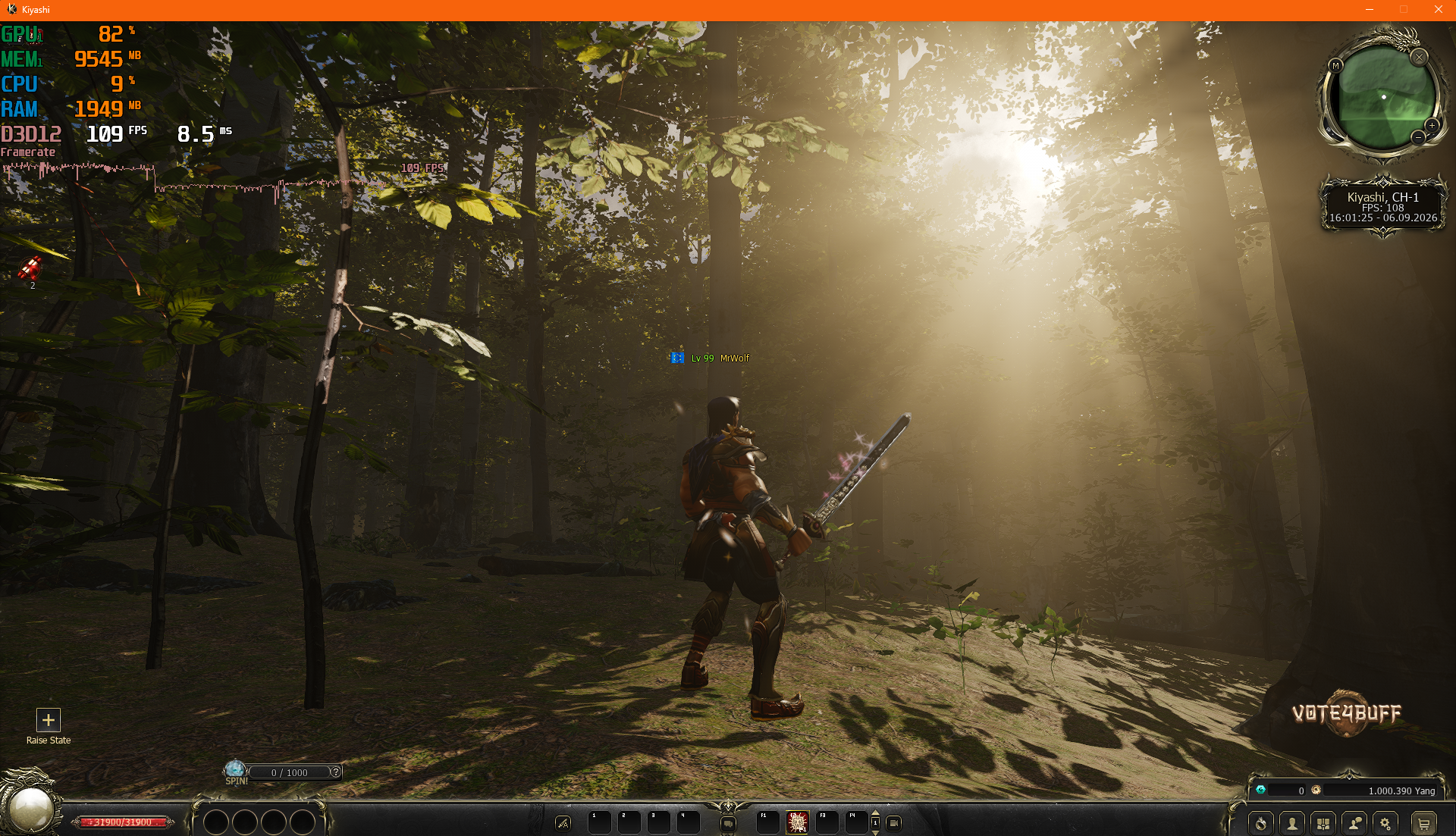This screenshot has width=1456, height=836.
Task: Click quick slot F3
Action: [827, 822]
